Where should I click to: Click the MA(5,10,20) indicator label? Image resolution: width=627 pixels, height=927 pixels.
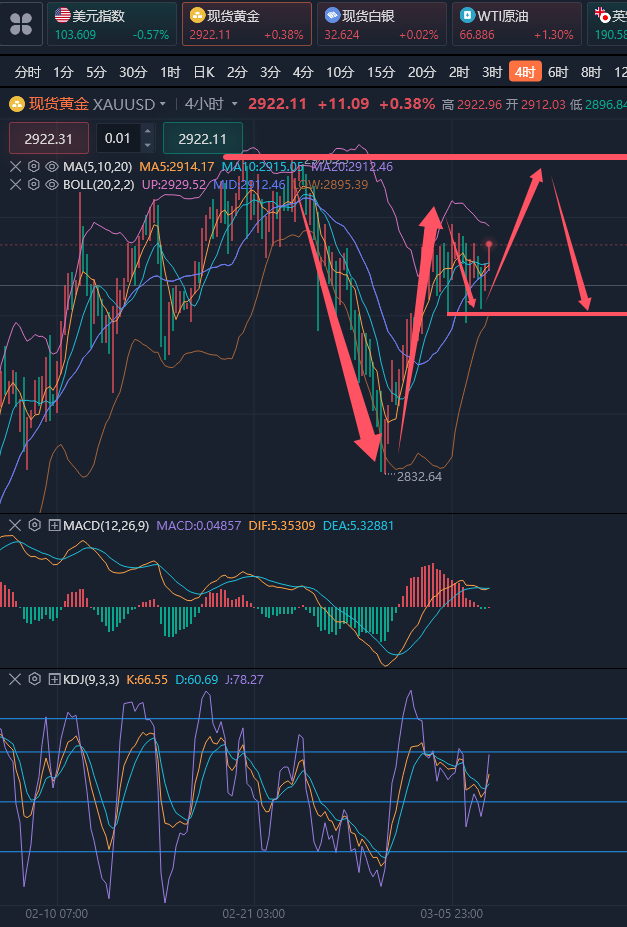(98, 167)
